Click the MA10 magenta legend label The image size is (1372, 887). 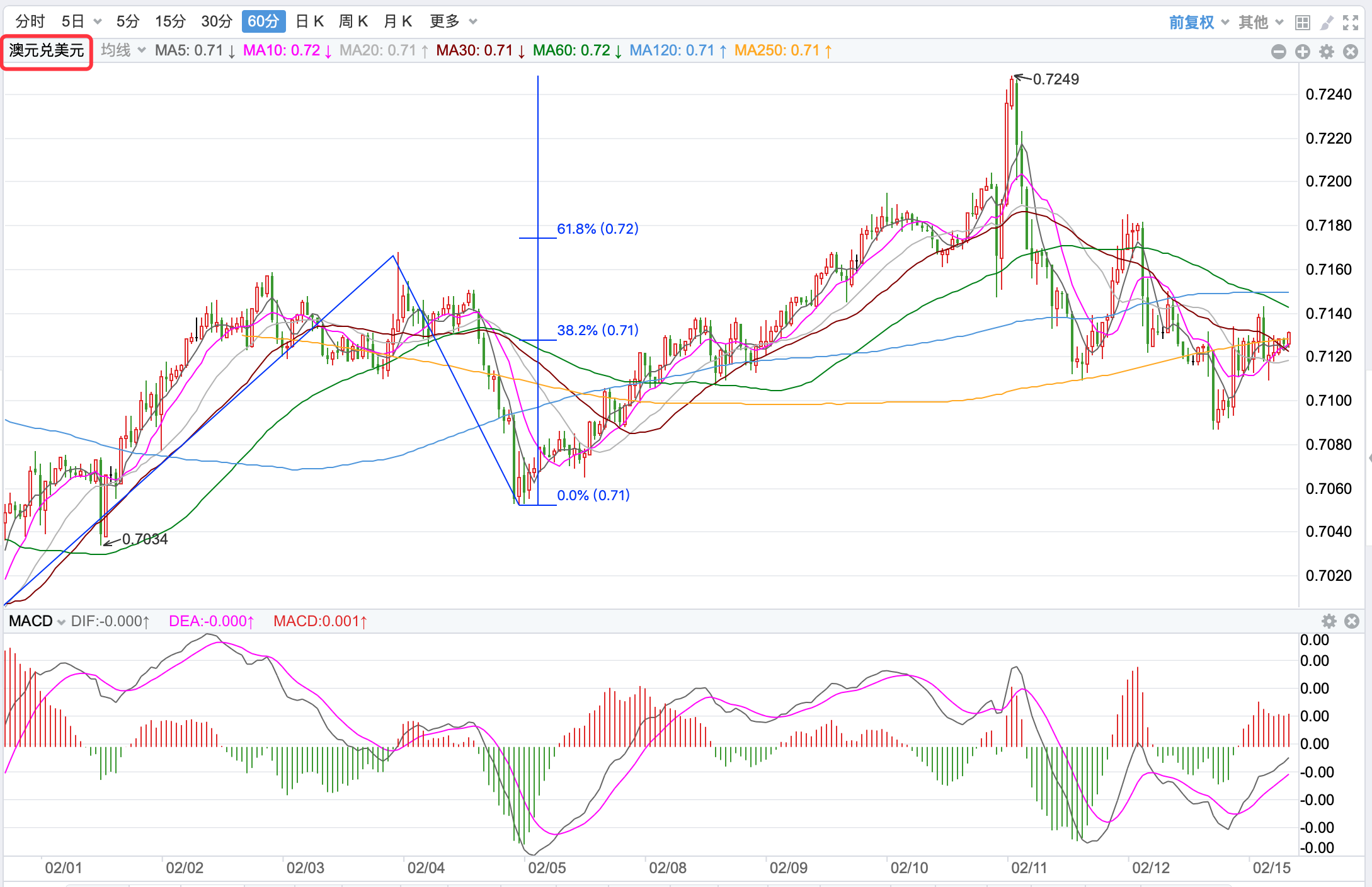(282, 50)
